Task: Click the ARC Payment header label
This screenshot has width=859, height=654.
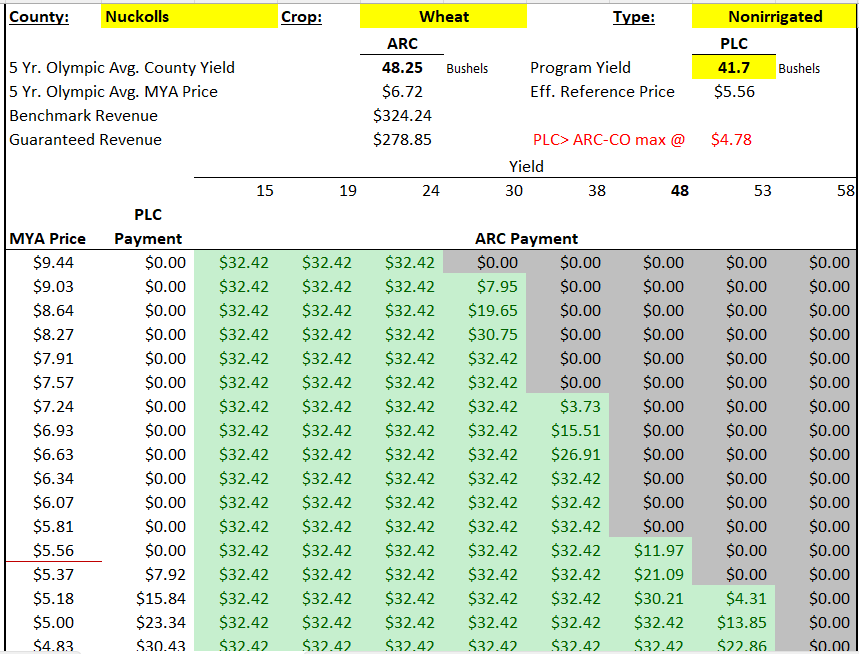Action: (526, 239)
